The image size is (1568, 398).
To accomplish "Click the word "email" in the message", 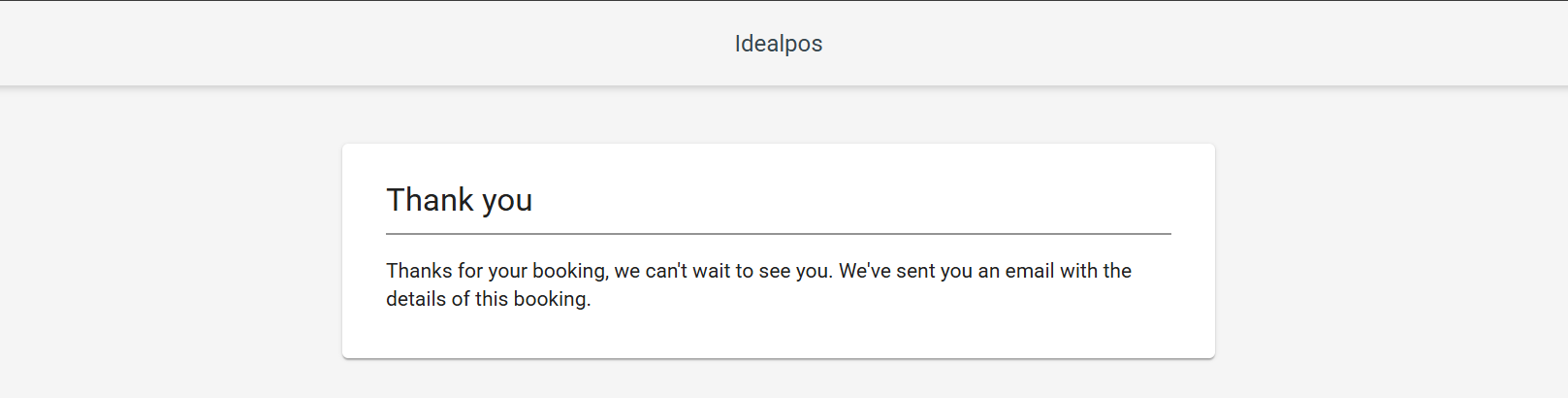I will pyautogui.click(x=1029, y=271).
